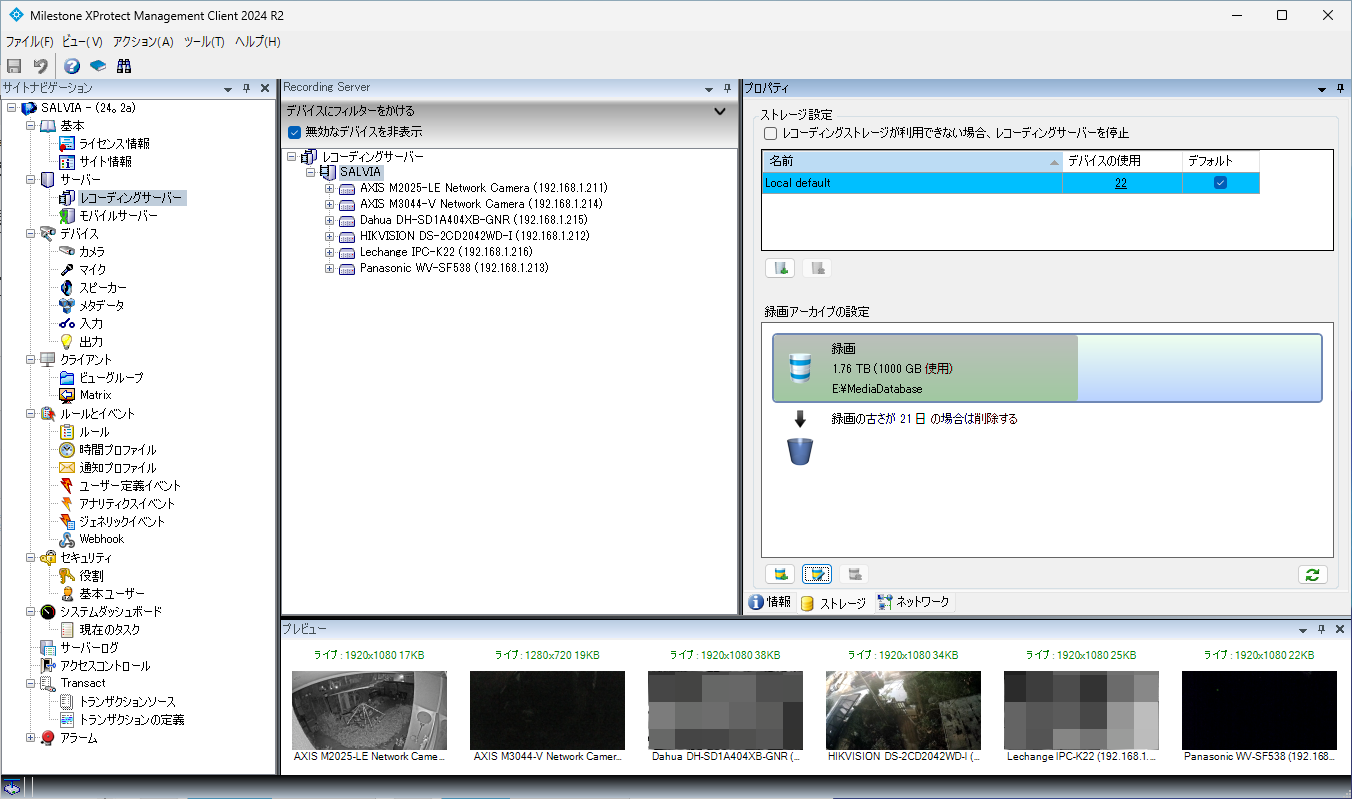Click the Matrix monitor icon
Image resolution: width=1352 pixels, height=799 pixels.
point(67,396)
